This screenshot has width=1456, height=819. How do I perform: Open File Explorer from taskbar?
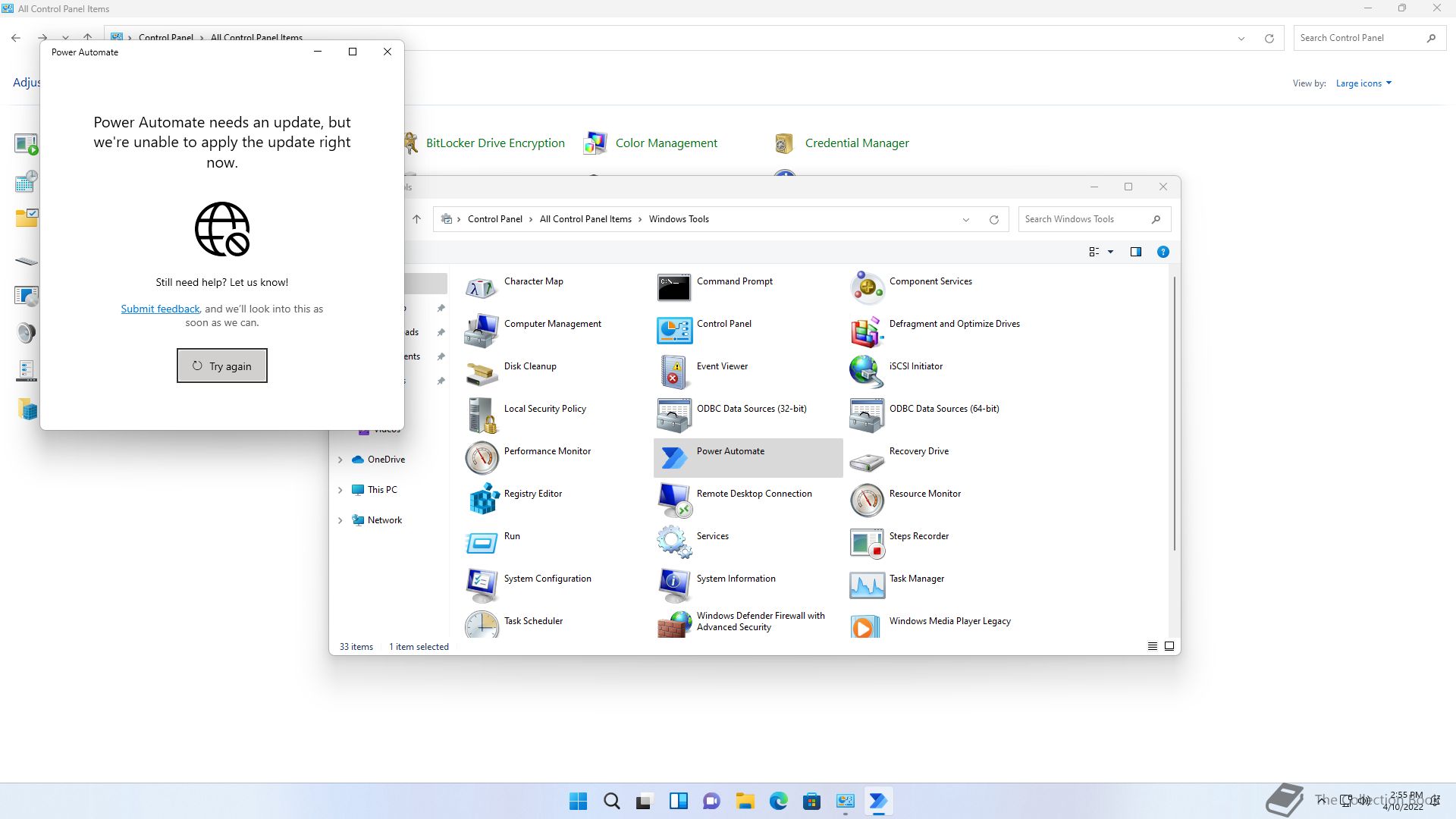tap(745, 801)
